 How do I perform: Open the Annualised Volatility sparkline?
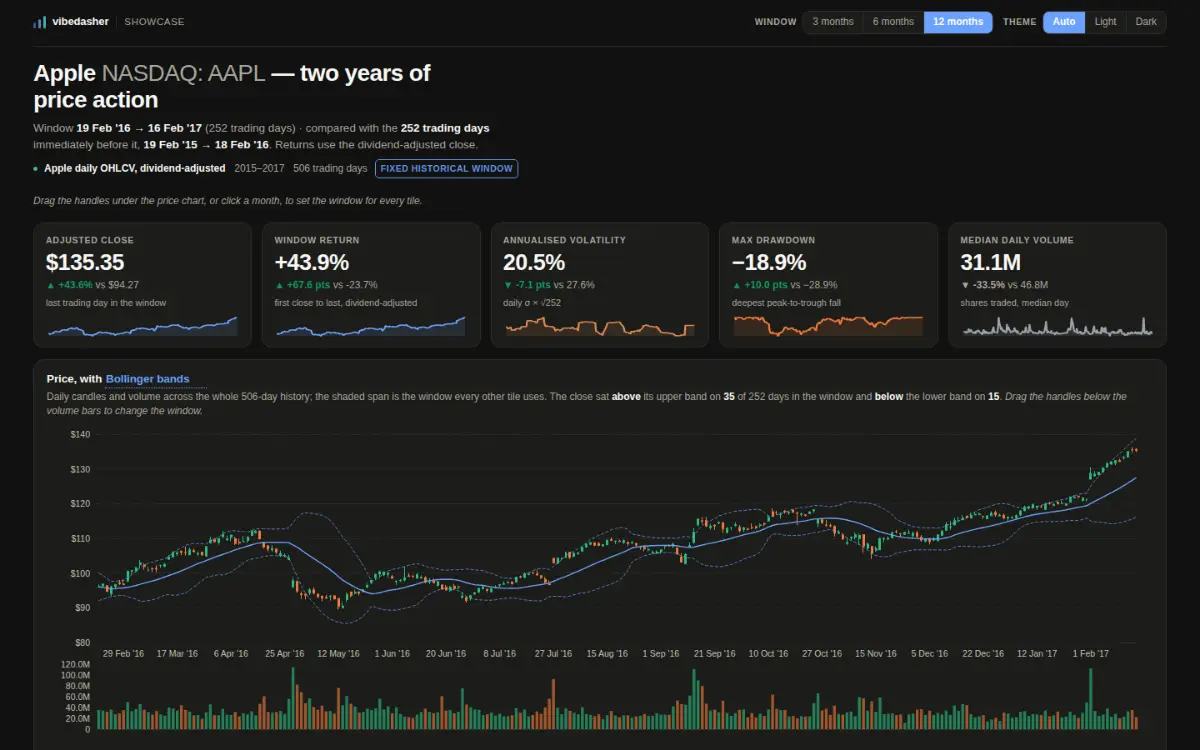[x=599, y=326]
